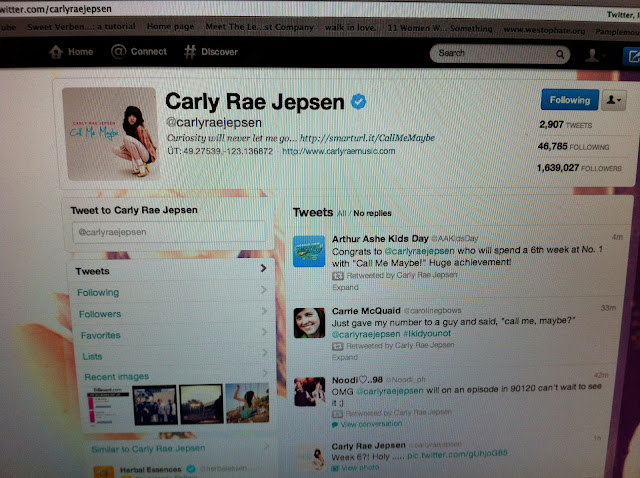Viewport: 640px width, 478px height.
Task: Open Arthur Ashe Kids Day profile name
Action: (x=380, y=238)
